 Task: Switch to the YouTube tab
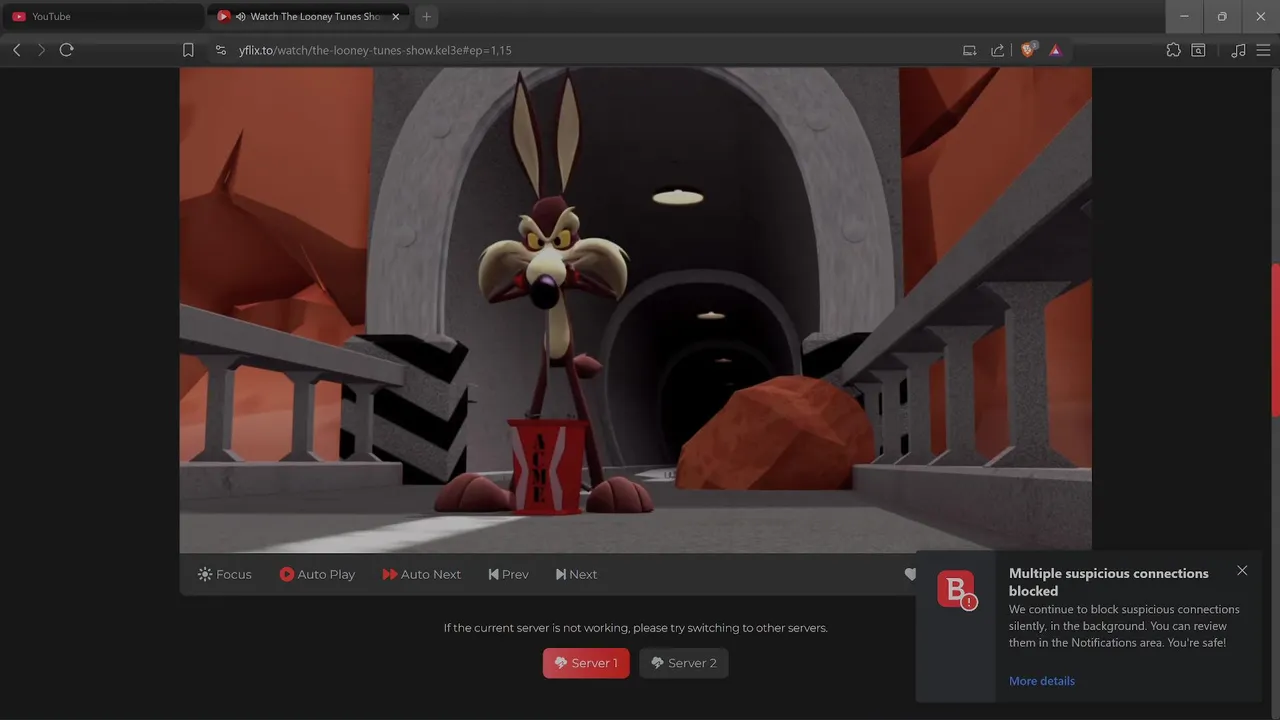pos(104,16)
